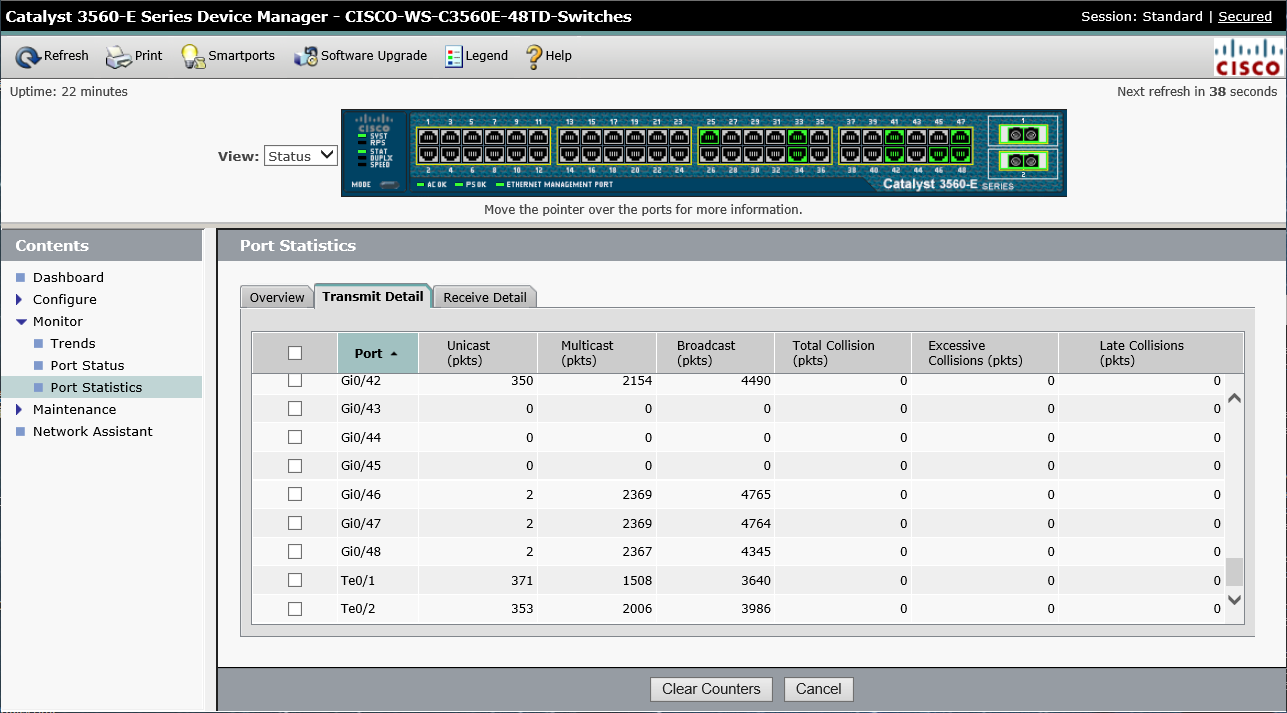This screenshot has height=713, width=1287.
Task: Click the Refresh toolbar icon
Action: 52,56
